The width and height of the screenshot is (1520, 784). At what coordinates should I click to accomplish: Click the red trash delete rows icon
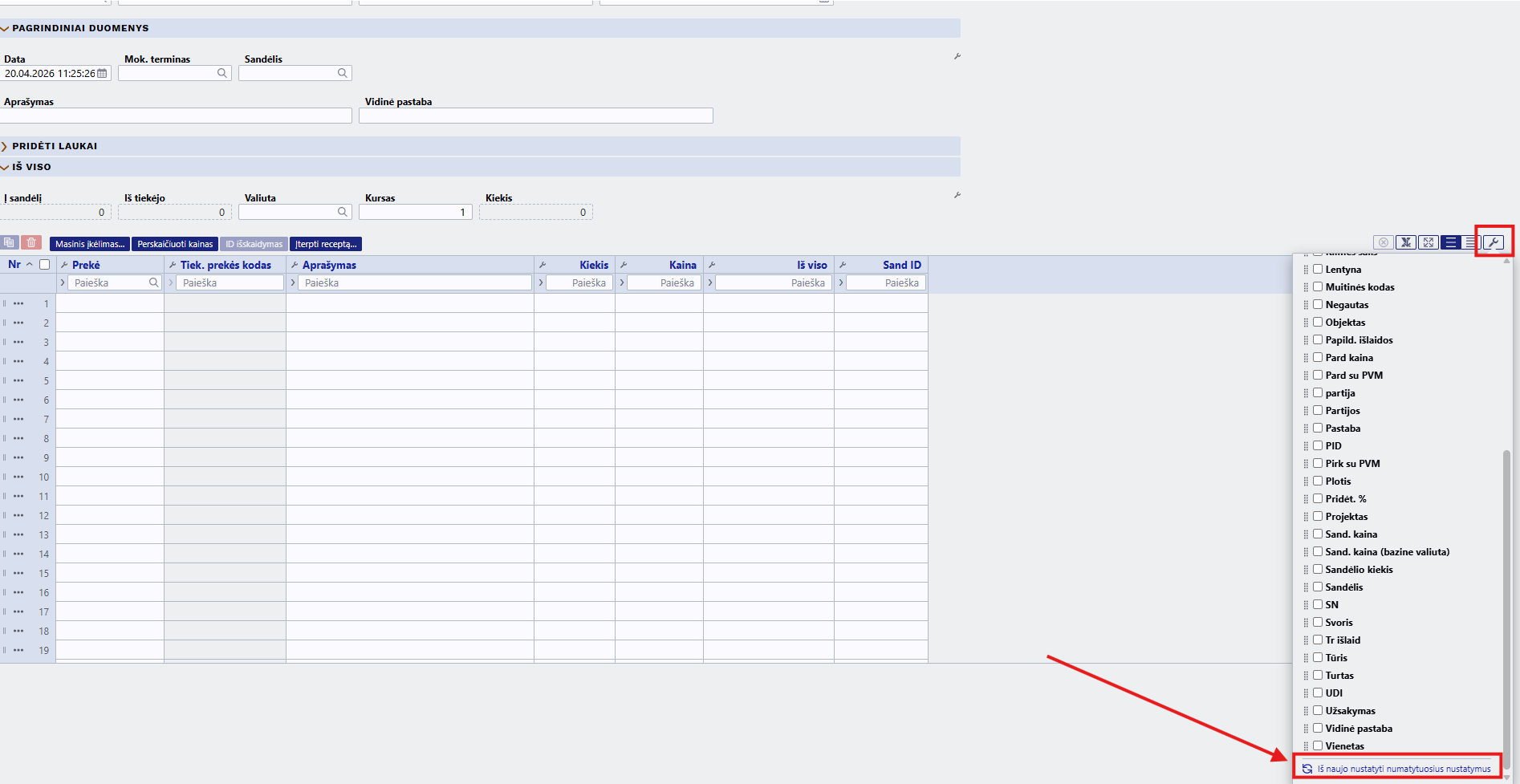point(31,242)
